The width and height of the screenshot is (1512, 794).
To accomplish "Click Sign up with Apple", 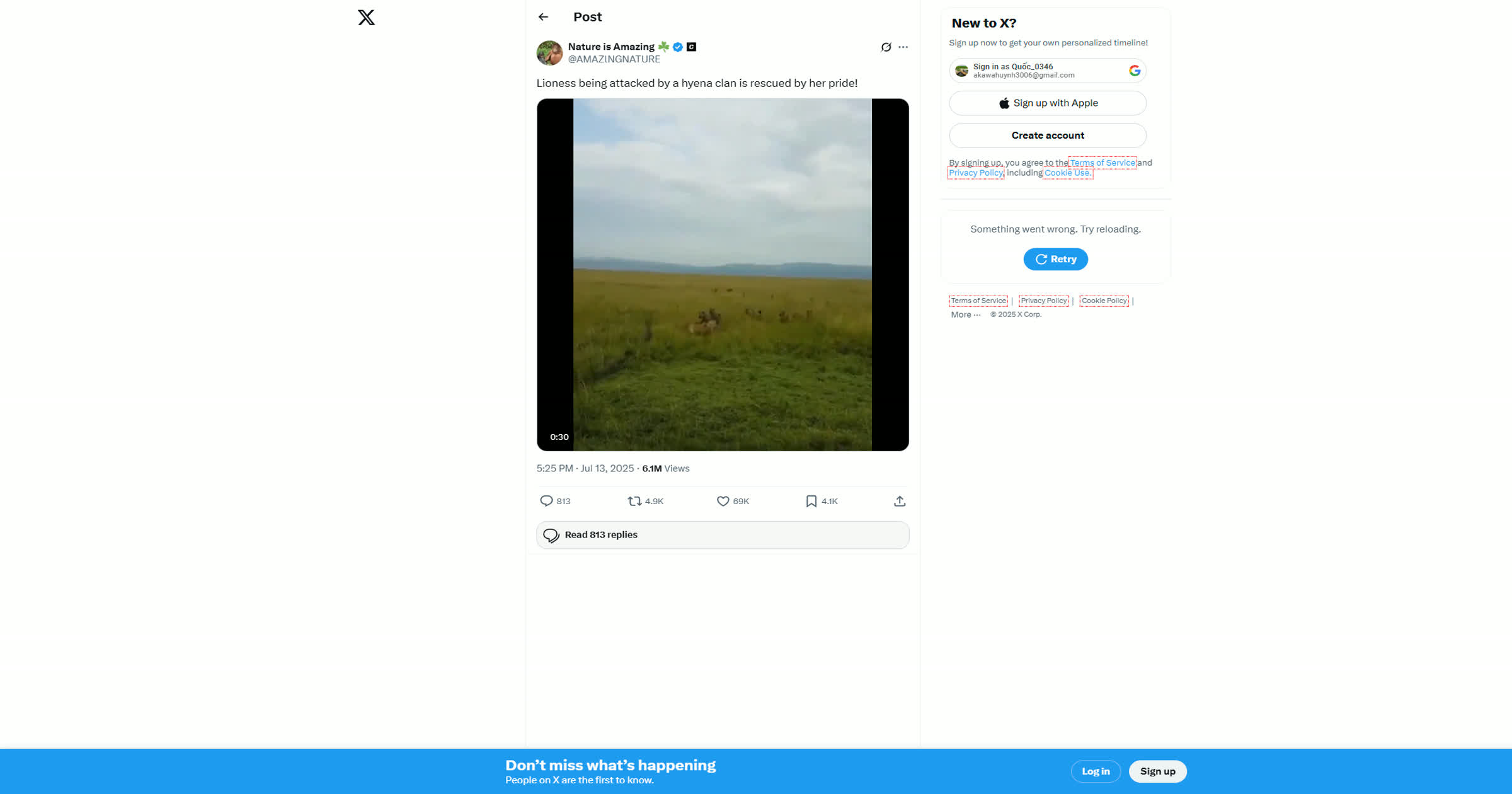I will (1047, 103).
